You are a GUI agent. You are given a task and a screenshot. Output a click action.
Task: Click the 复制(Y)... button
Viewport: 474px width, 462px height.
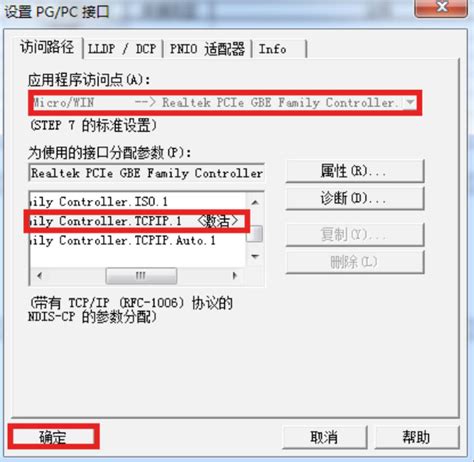coord(355,234)
